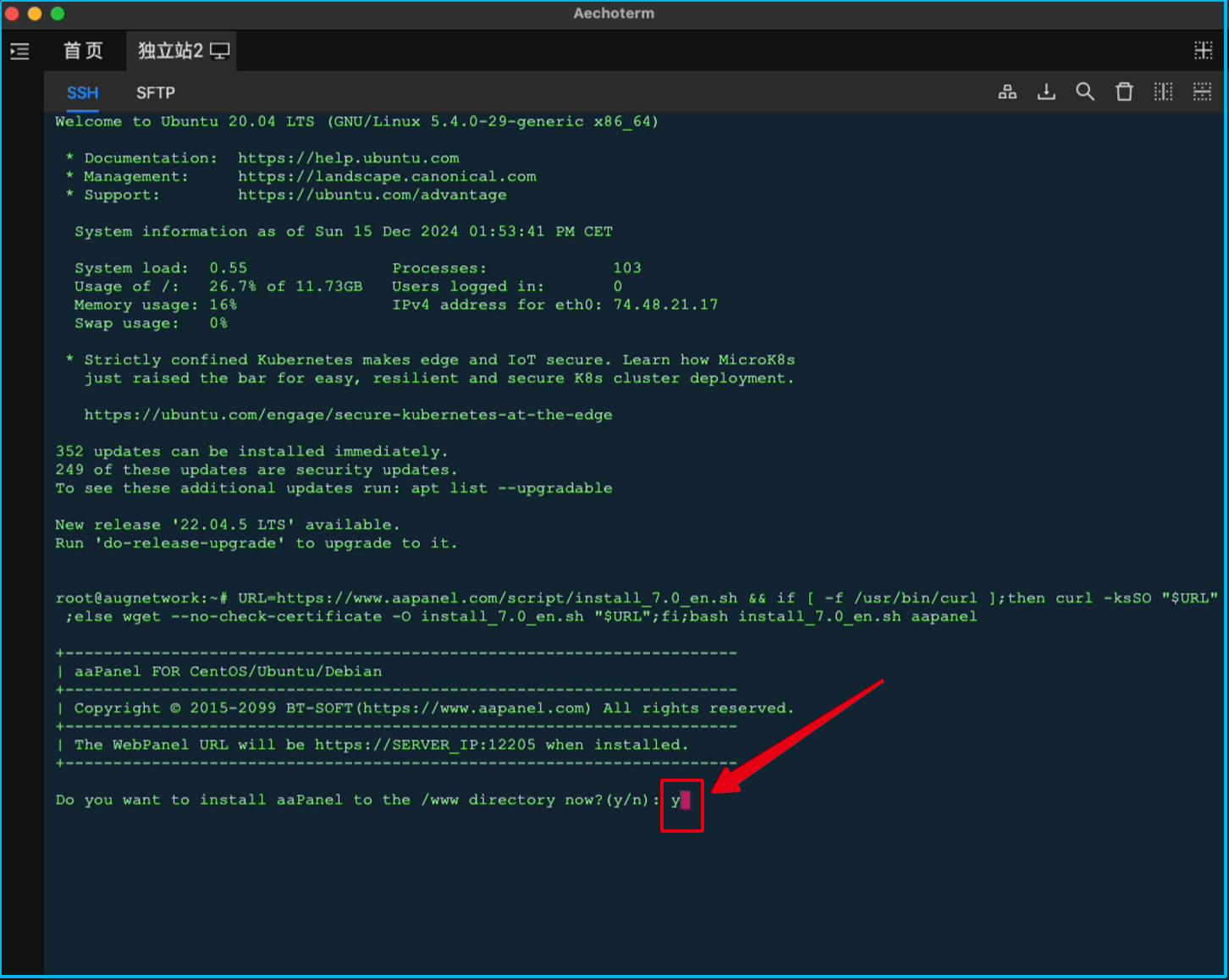This screenshot has width=1229, height=980.
Task: Click the "Memory usage: 16%" entry
Action: click(156, 305)
